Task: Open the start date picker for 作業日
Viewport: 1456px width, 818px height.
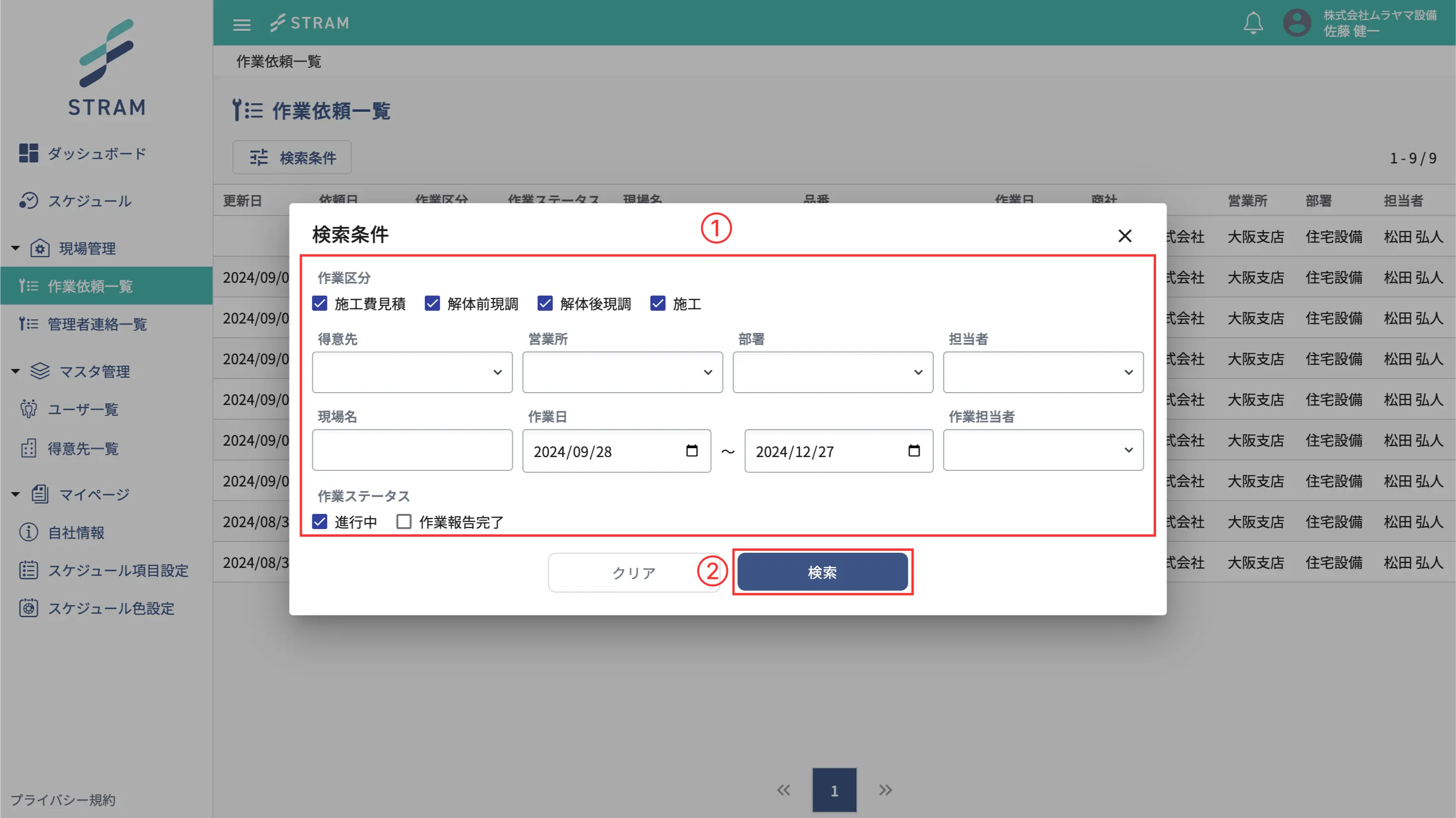Action: pos(692,451)
